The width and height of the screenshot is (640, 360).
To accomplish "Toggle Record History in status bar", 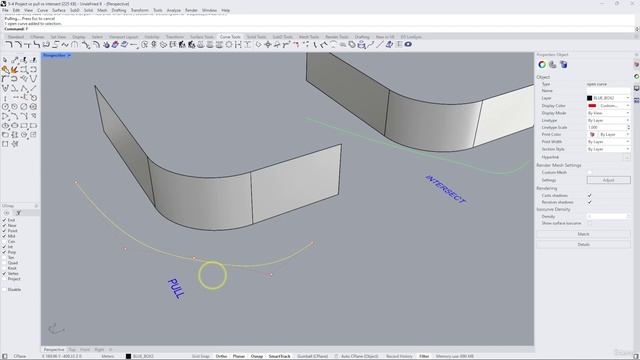I will point(399,356).
